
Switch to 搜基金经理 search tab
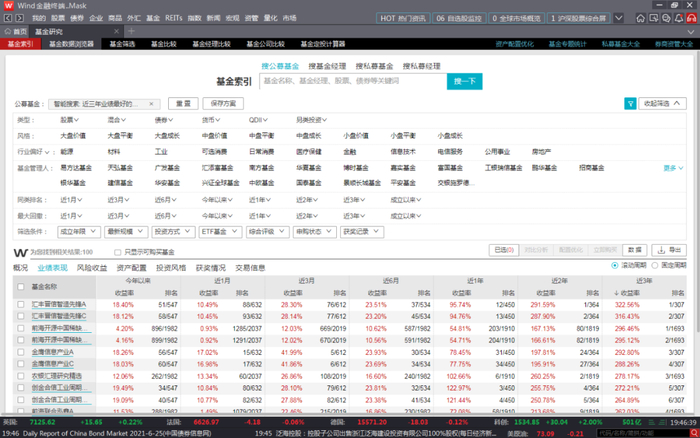tap(327, 66)
